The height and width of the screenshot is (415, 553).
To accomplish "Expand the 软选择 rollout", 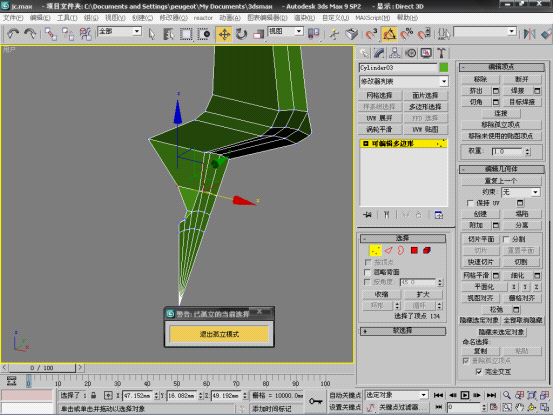I will click(403, 331).
